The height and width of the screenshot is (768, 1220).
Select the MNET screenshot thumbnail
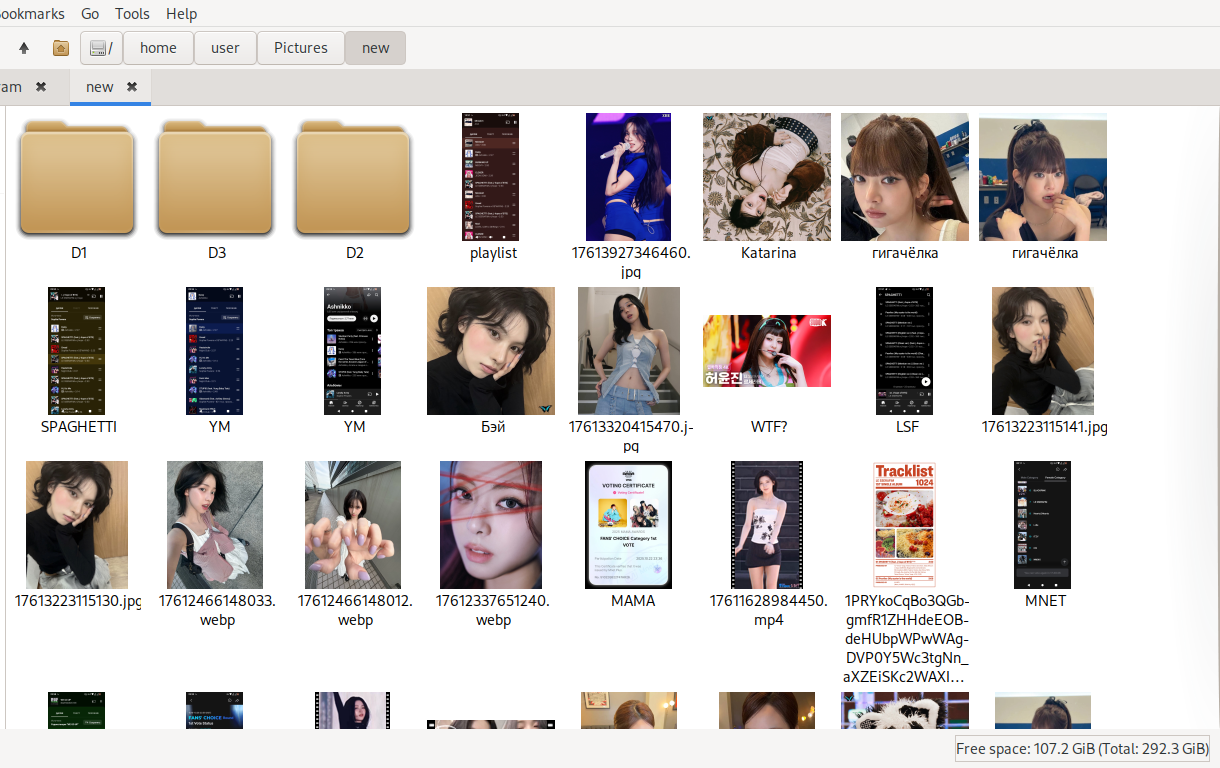click(1043, 525)
